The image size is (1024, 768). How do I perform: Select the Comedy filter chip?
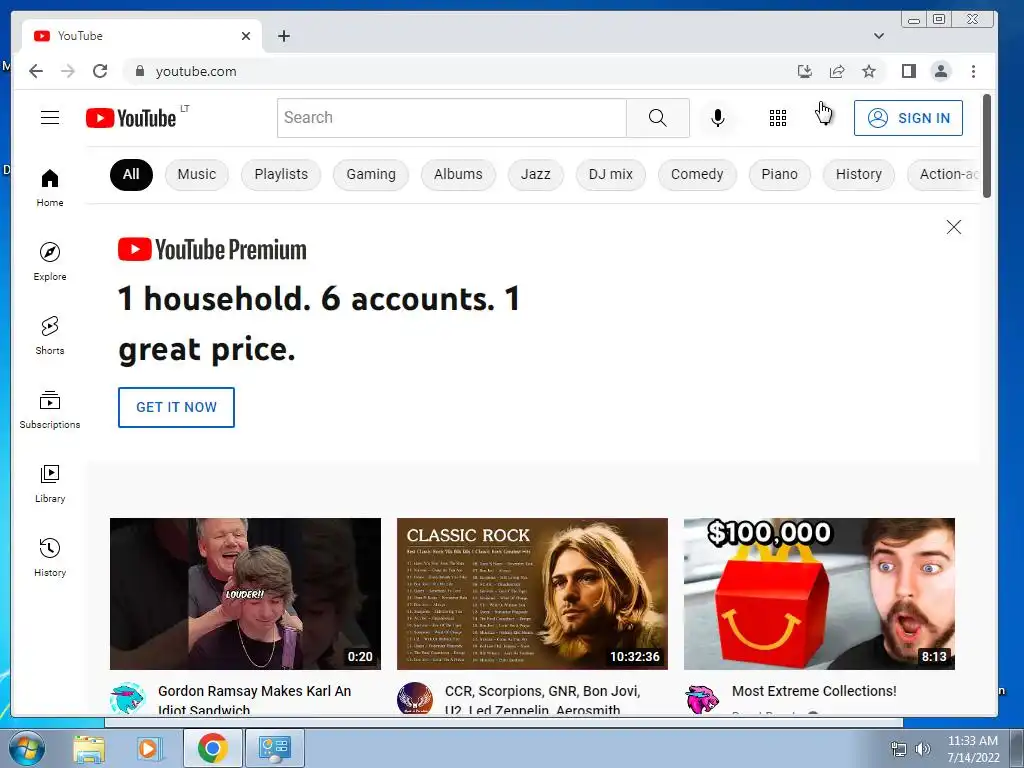point(697,174)
